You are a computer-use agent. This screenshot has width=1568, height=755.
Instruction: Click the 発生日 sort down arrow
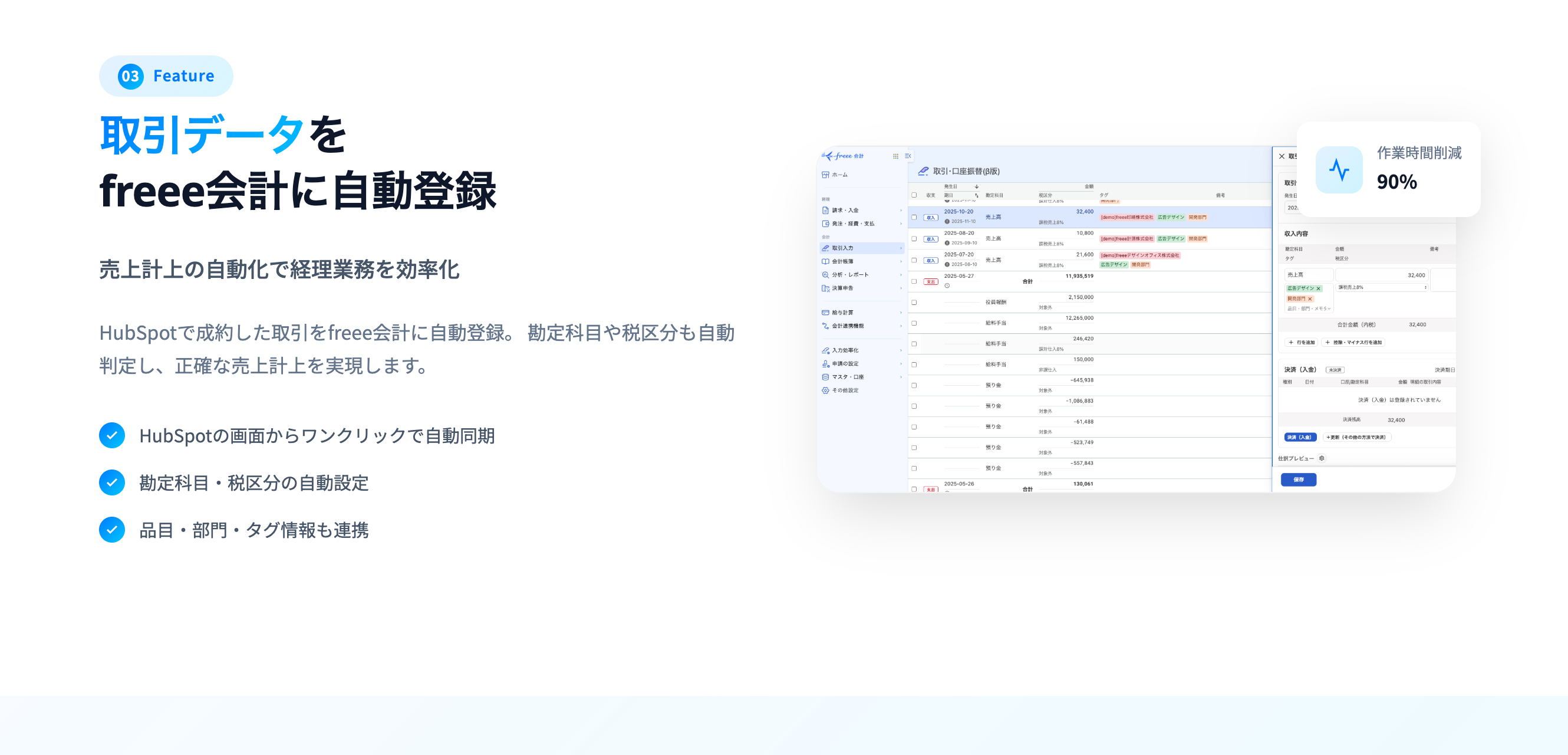pyautogui.click(x=976, y=186)
